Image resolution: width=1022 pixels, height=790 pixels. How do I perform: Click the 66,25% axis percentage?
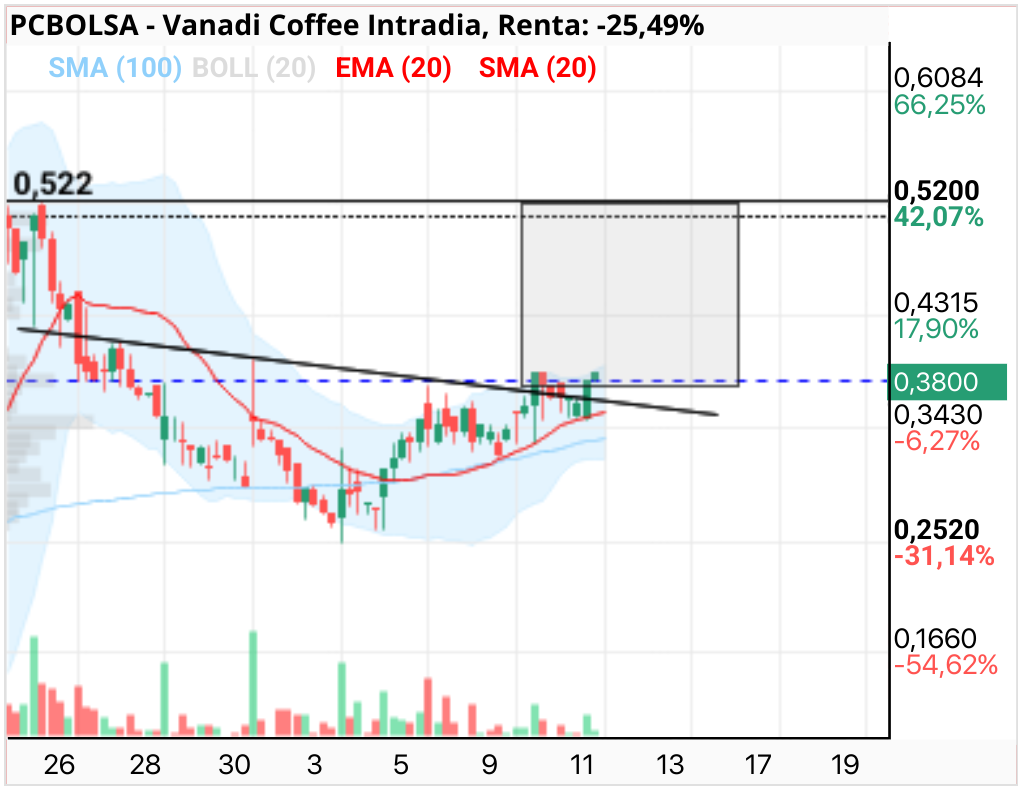(939, 105)
